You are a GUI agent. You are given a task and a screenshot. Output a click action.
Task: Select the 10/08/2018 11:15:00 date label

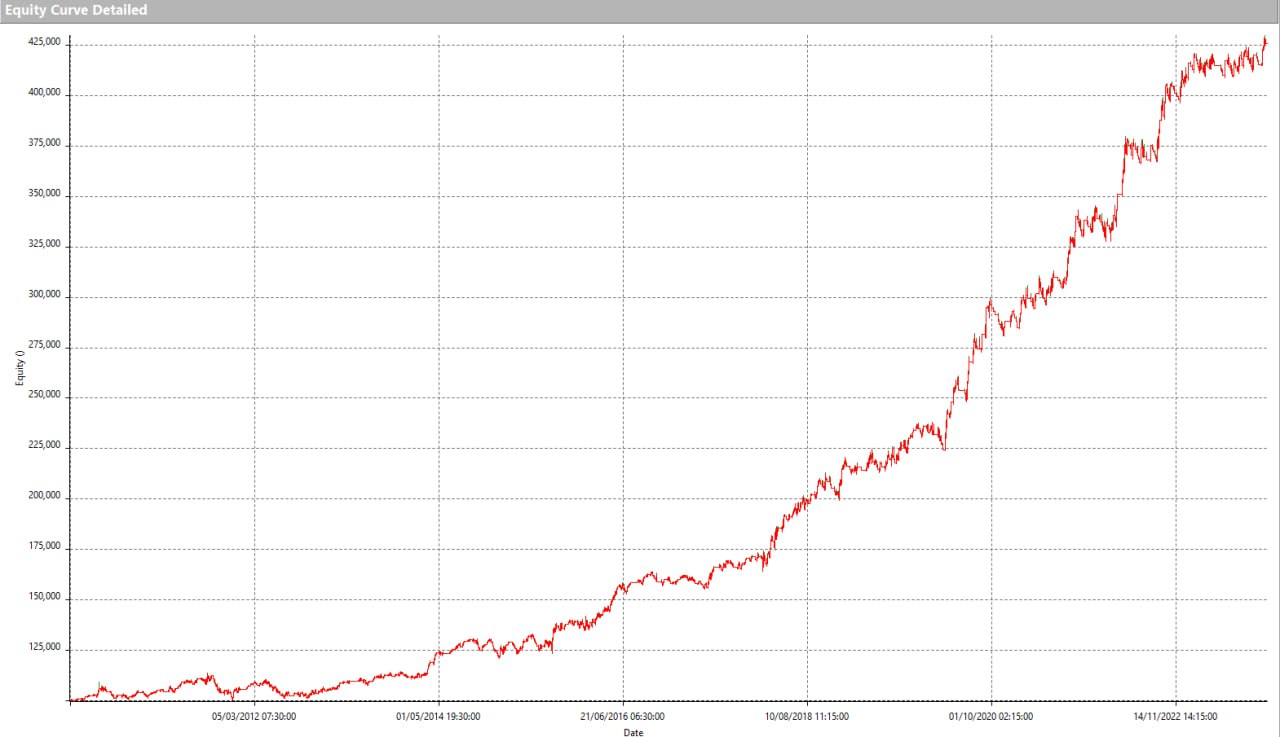pyautogui.click(x=807, y=716)
